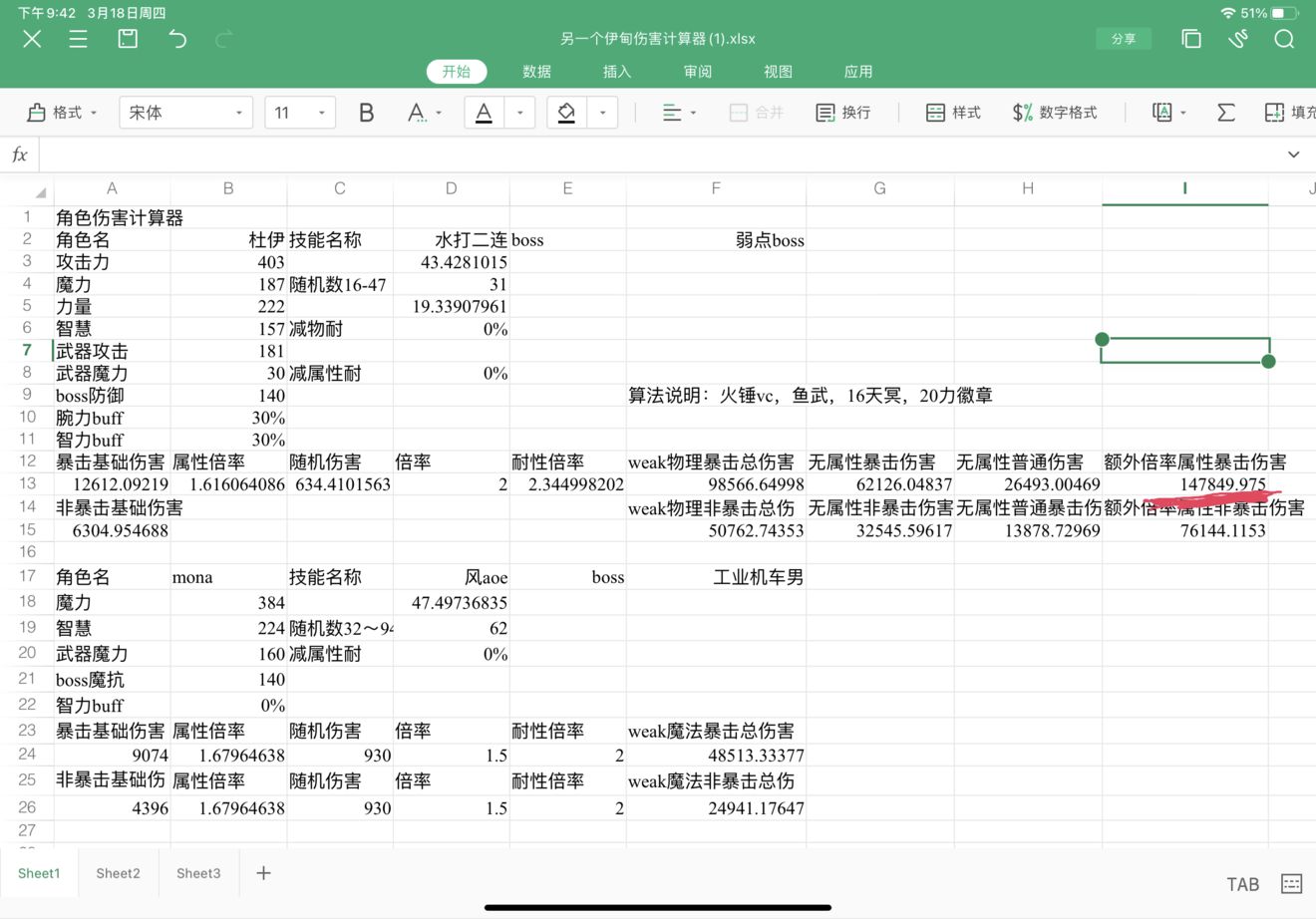Viewport: 1316px width, 919px height.
Task: Open the touch/pen tools icon
Action: click(1238, 39)
